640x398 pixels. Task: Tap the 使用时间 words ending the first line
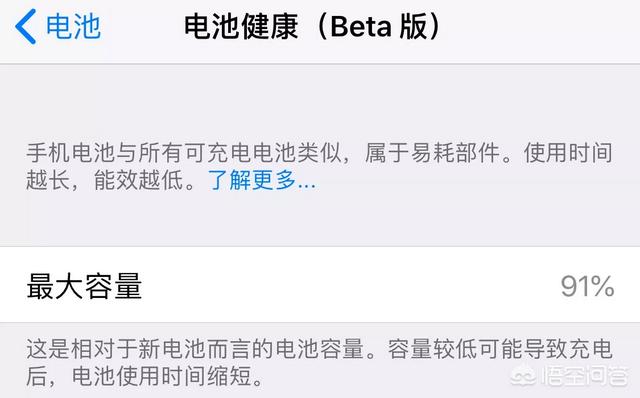coord(568,153)
